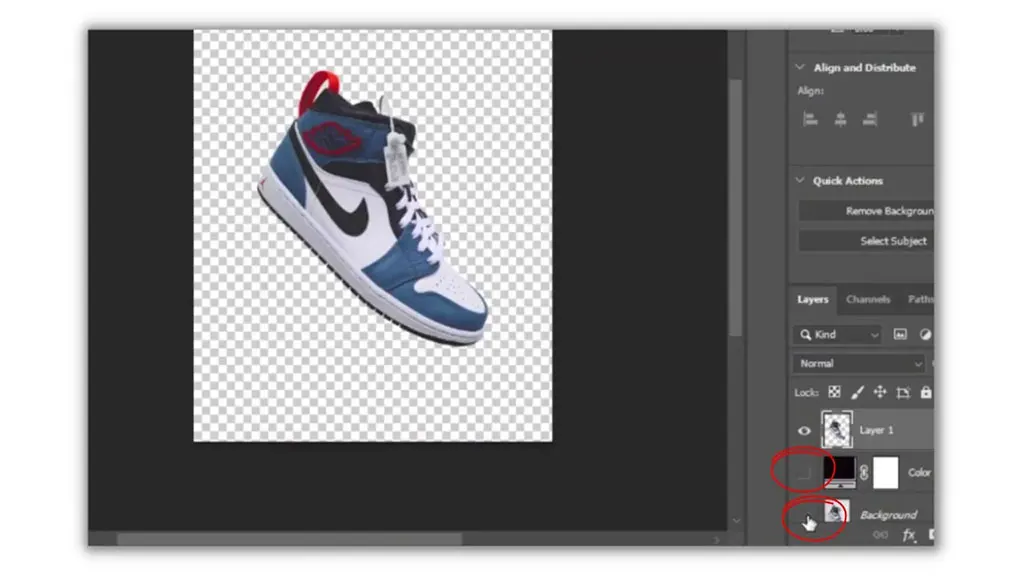Lock image pixels brush icon
1024x576 pixels.
coord(857,392)
